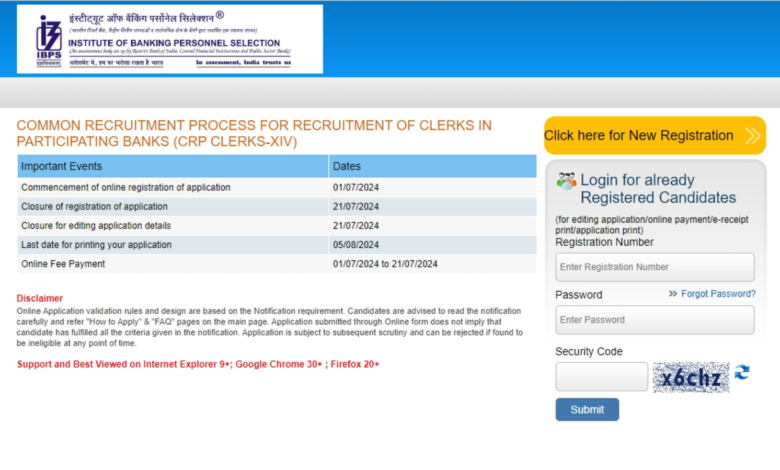780x470 pixels.
Task: Select 'Commencement of online registration of application' row
Action: (277, 188)
